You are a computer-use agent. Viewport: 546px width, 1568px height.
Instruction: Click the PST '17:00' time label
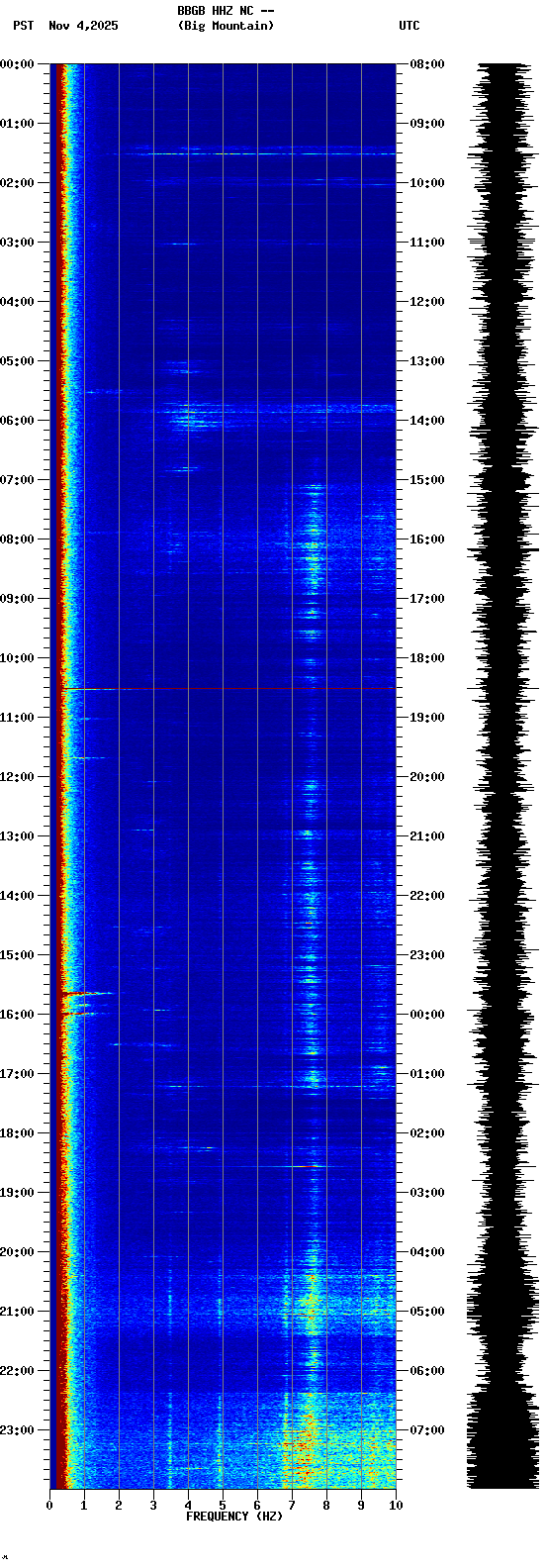[x=18, y=1074]
